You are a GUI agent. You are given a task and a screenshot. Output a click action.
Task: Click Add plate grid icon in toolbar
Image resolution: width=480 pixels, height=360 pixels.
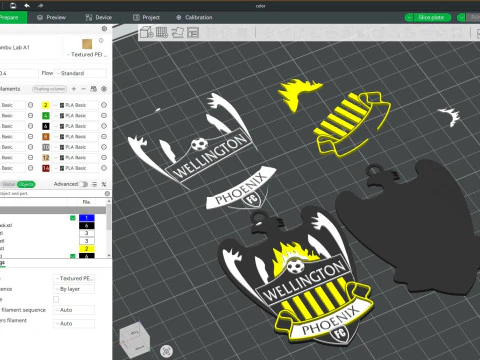[x=162, y=32]
